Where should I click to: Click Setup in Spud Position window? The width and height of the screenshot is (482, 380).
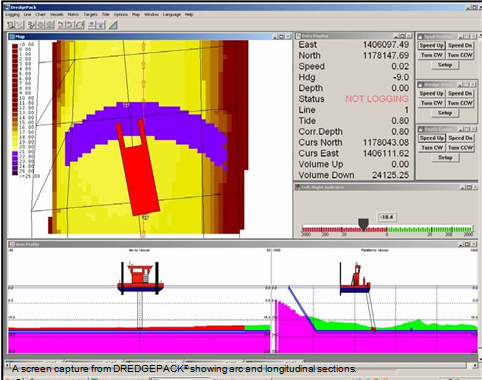(445, 65)
